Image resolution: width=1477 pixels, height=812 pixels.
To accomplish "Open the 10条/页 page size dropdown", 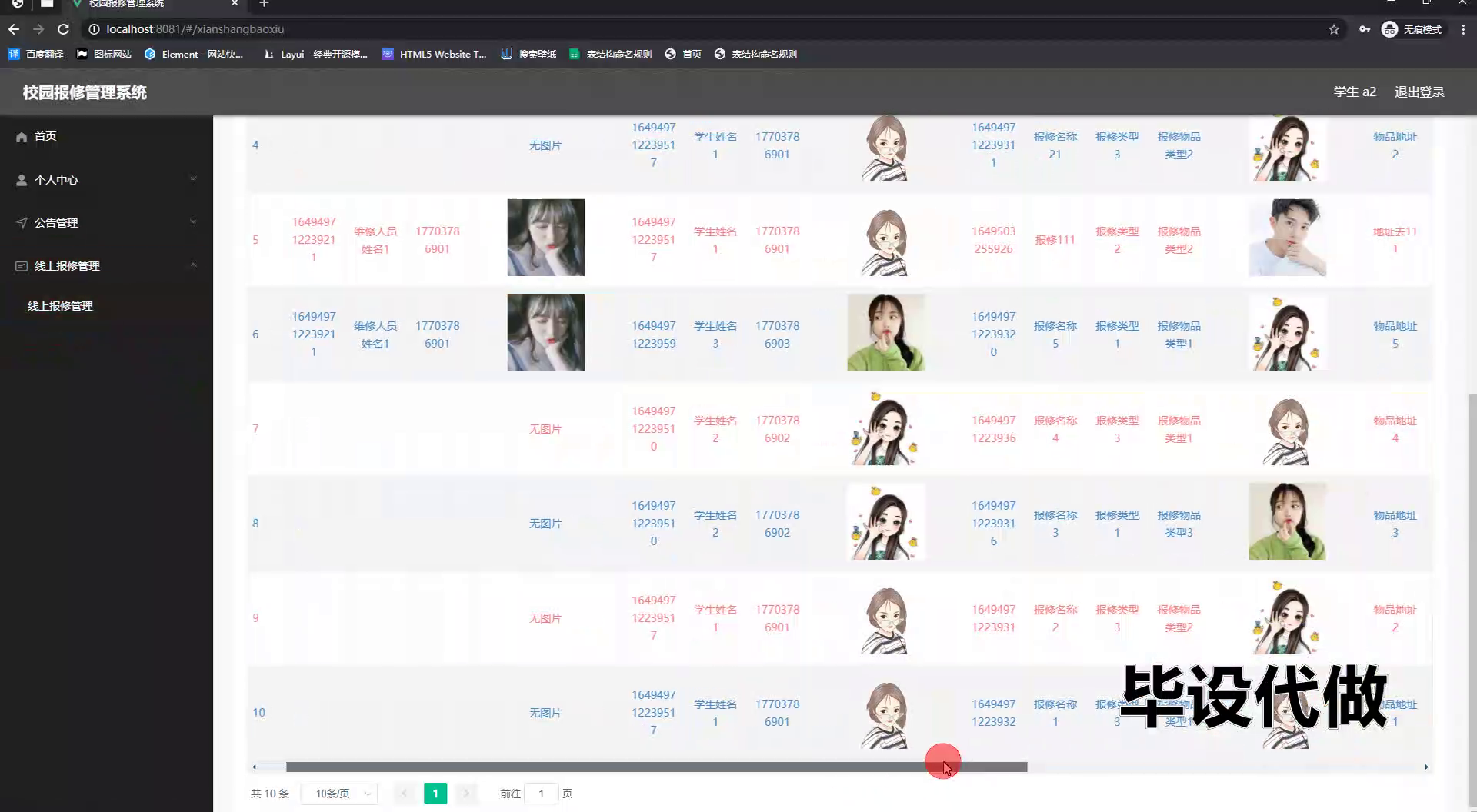I will click(x=338, y=794).
